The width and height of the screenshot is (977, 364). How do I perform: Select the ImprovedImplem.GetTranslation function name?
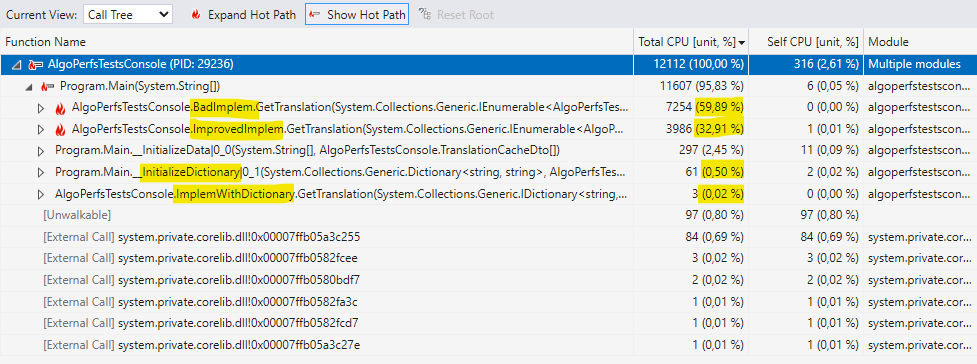pyautogui.click(x=348, y=130)
